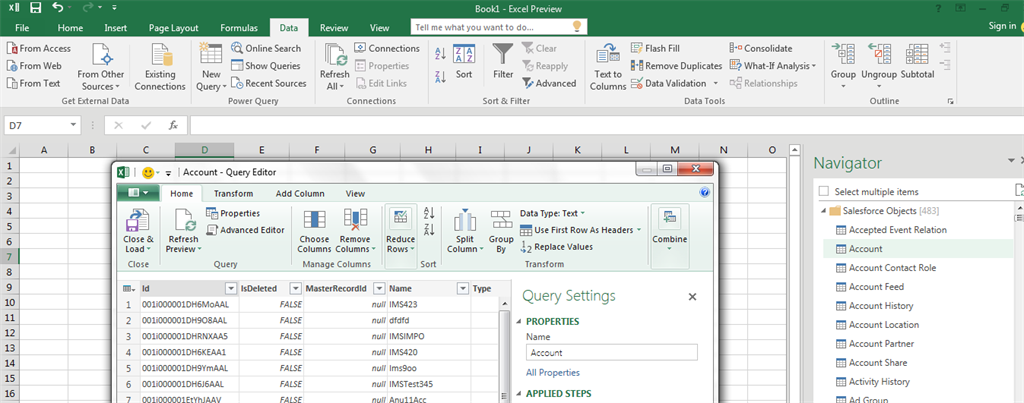Open the Name Box dropdown arrow
This screenshot has width=1024, height=403.
click(73, 125)
